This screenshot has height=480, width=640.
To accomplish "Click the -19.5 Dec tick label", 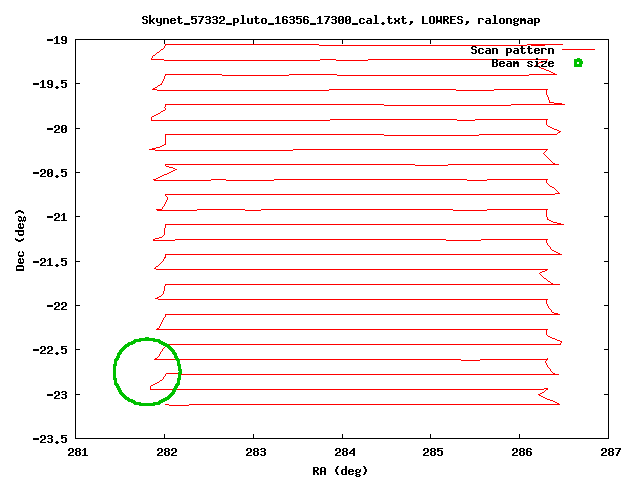I will point(50,84).
